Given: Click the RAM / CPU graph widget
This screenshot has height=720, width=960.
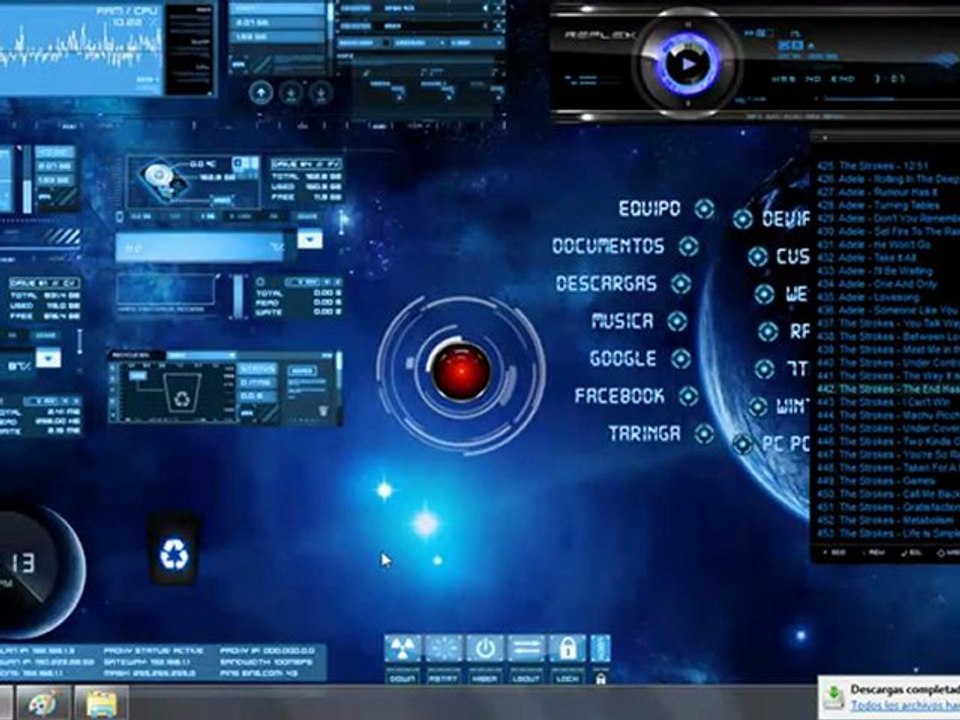Looking at the screenshot, I should (81, 48).
